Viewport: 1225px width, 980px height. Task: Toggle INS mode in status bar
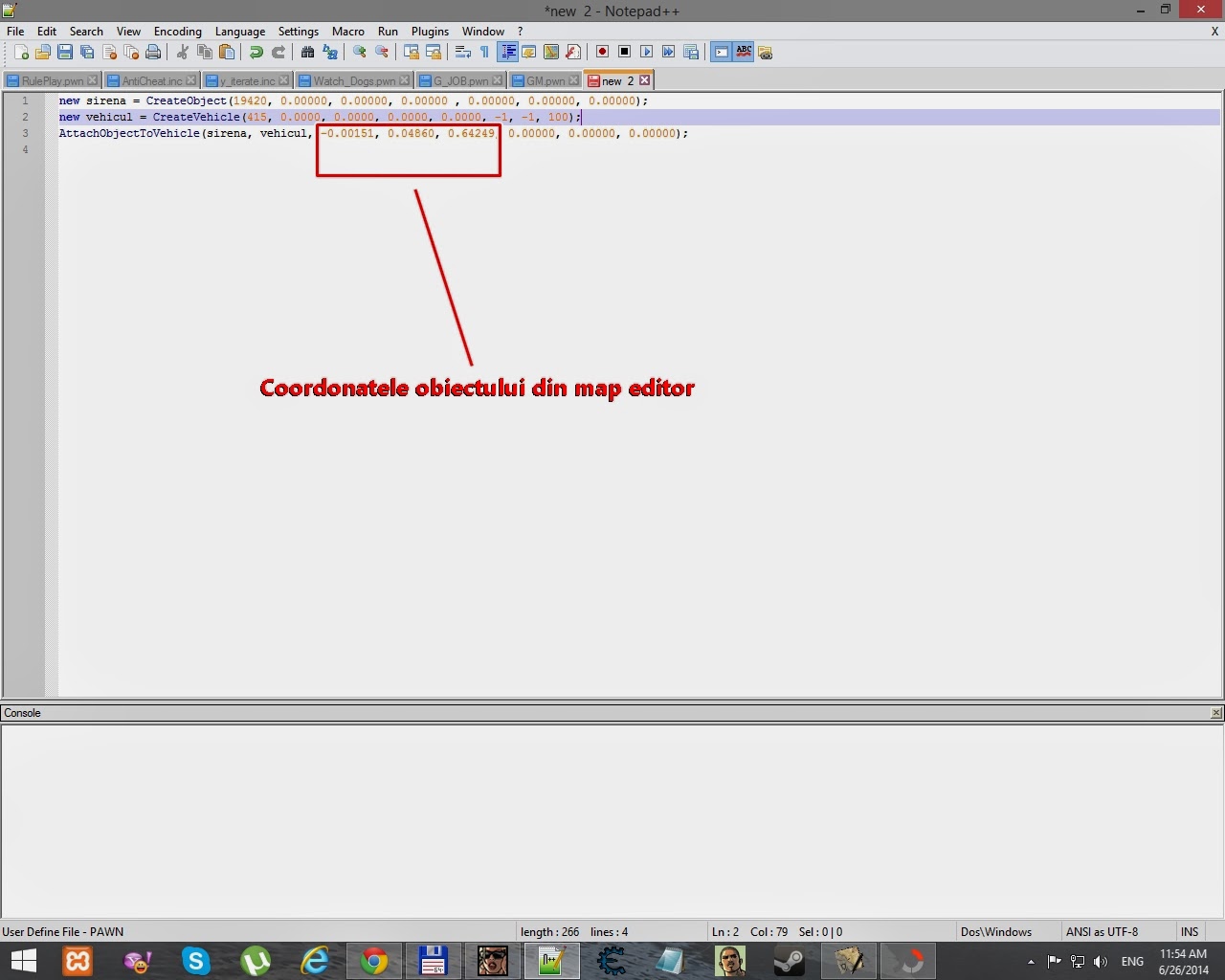pyautogui.click(x=1190, y=931)
